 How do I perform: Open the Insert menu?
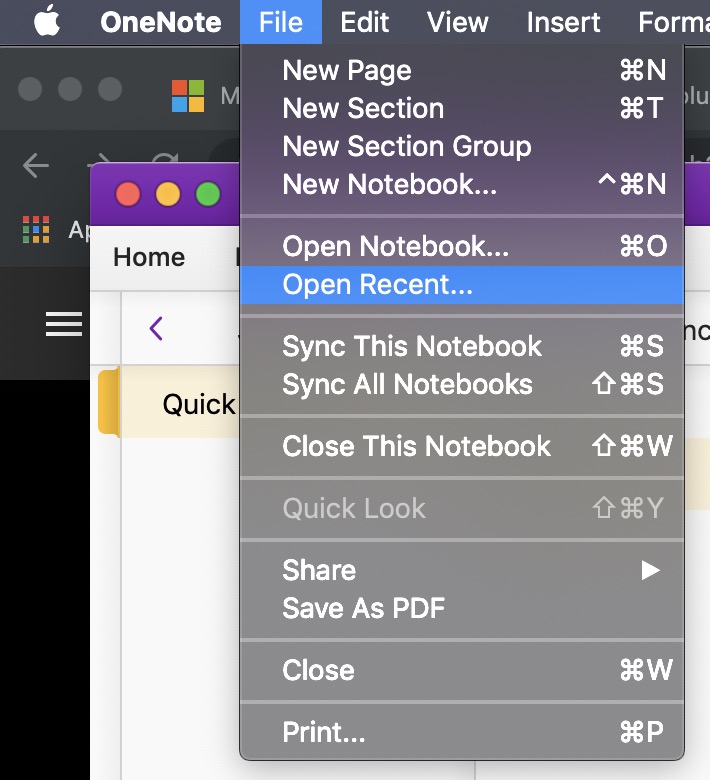pyautogui.click(x=563, y=22)
